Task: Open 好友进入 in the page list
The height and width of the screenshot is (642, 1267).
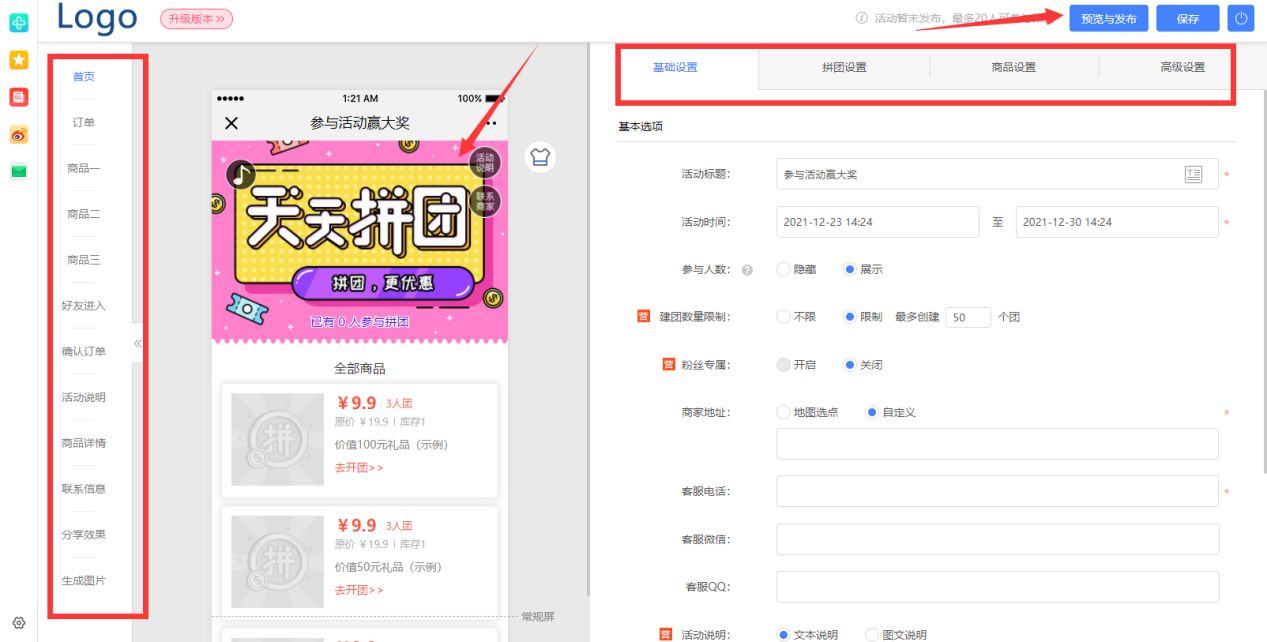Action: [84, 306]
